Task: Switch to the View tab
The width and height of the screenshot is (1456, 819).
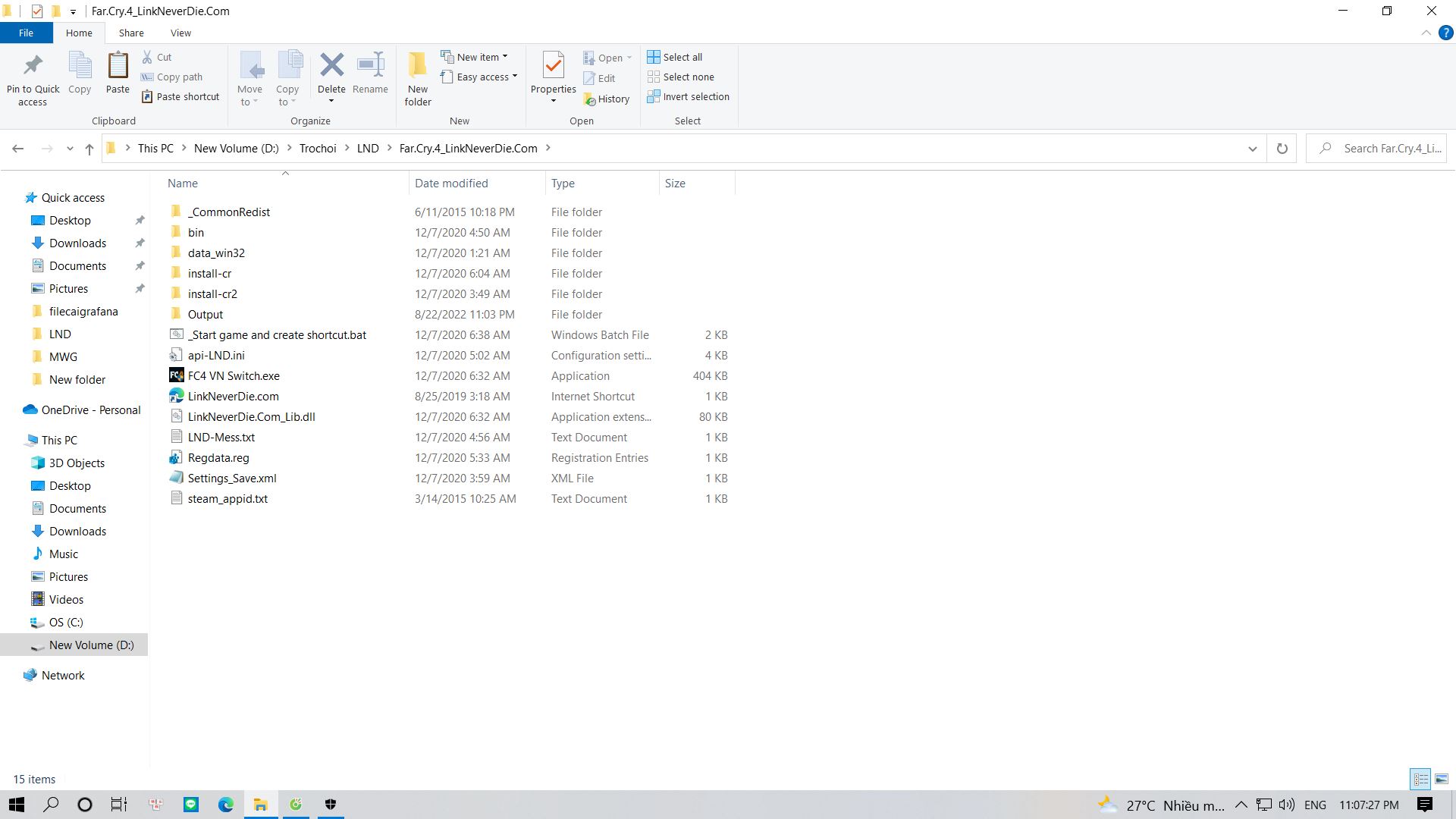Action: click(x=180, y=33)
